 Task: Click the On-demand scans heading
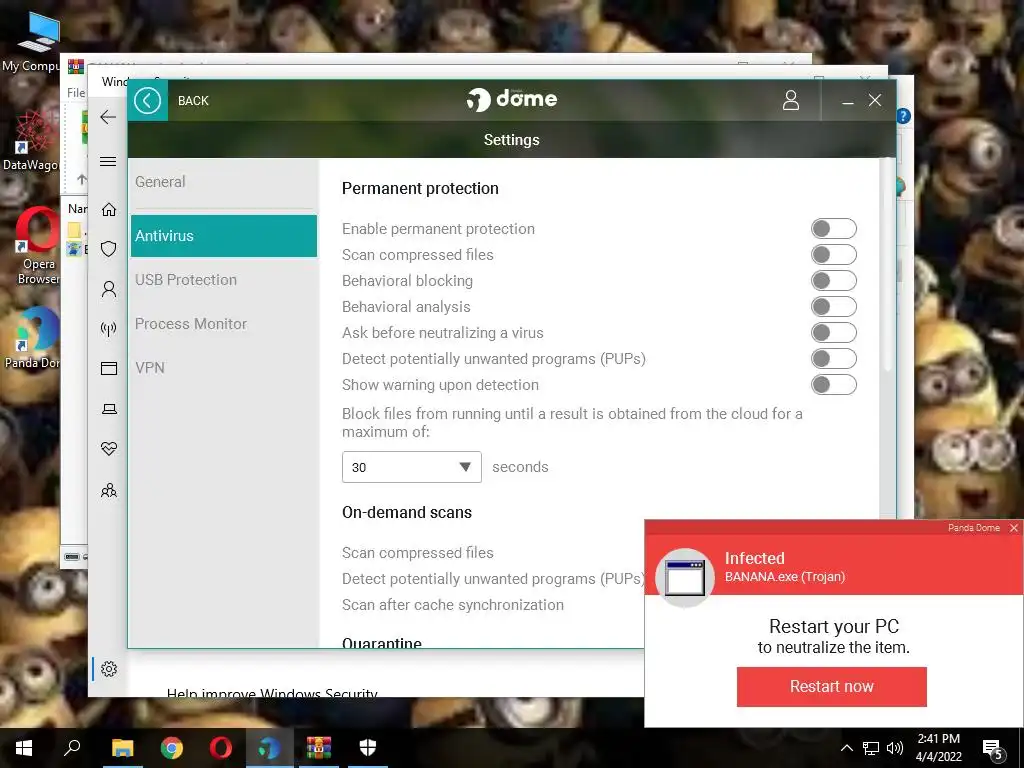coord(407,513)
